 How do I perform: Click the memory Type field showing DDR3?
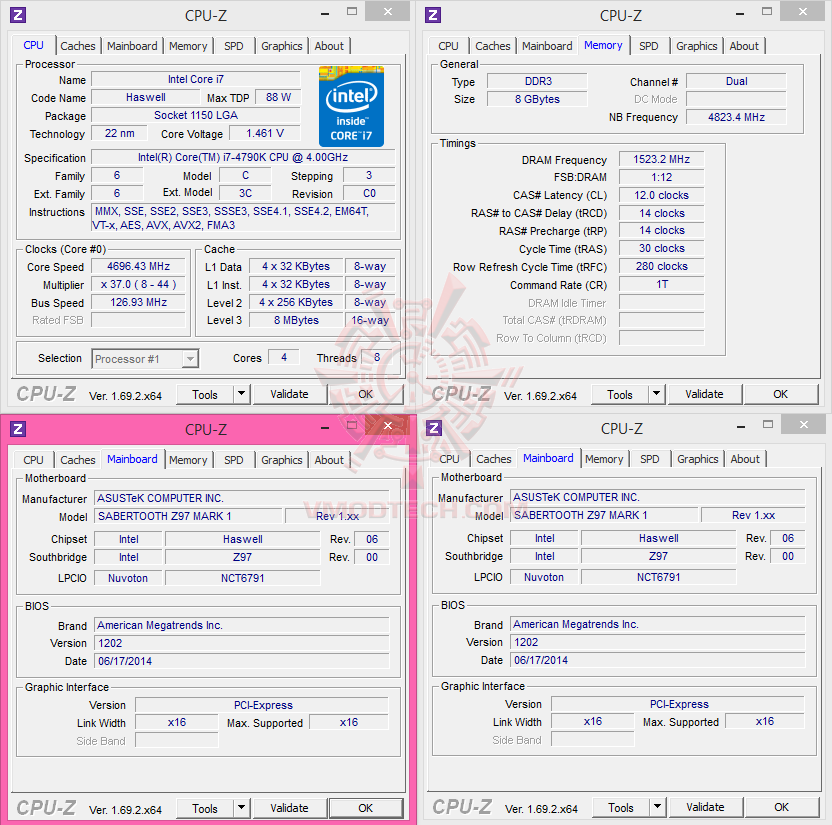click(538, 81)
